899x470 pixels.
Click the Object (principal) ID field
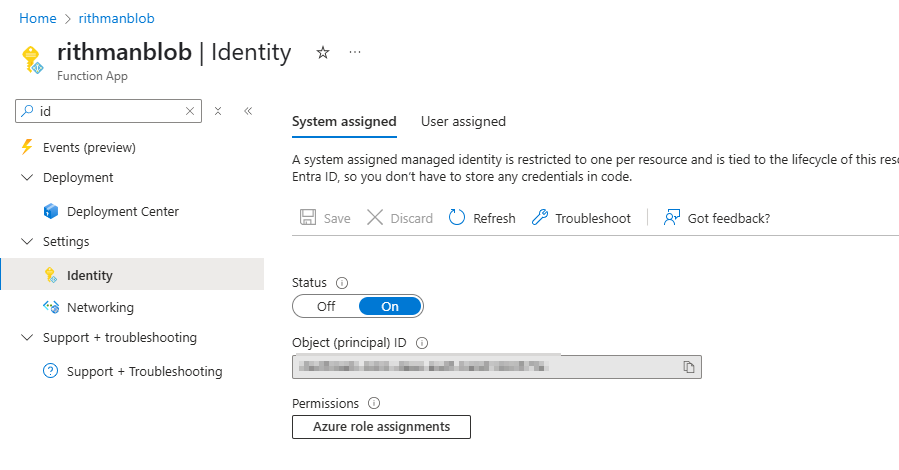497,367
